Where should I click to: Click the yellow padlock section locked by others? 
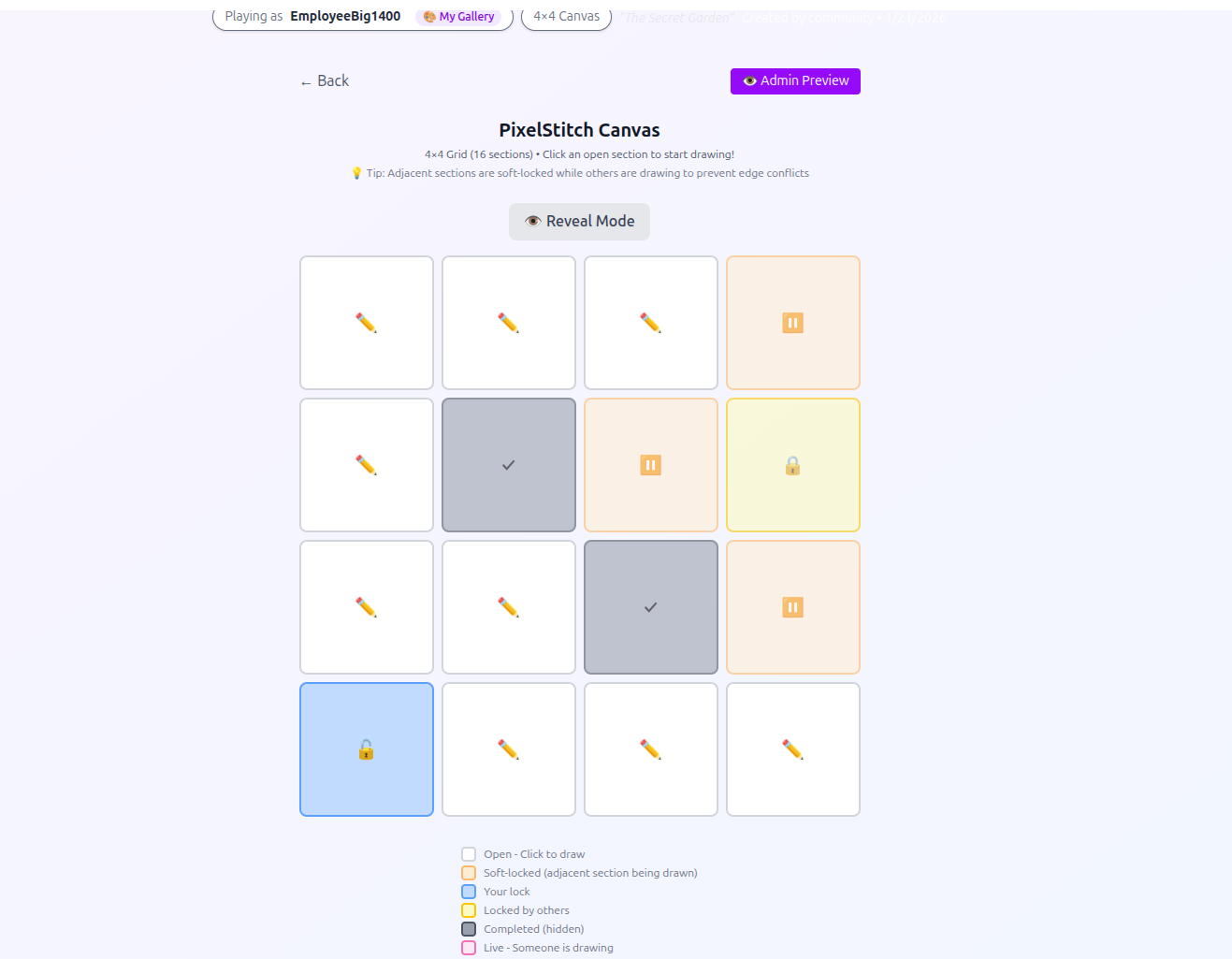[793, 465]
